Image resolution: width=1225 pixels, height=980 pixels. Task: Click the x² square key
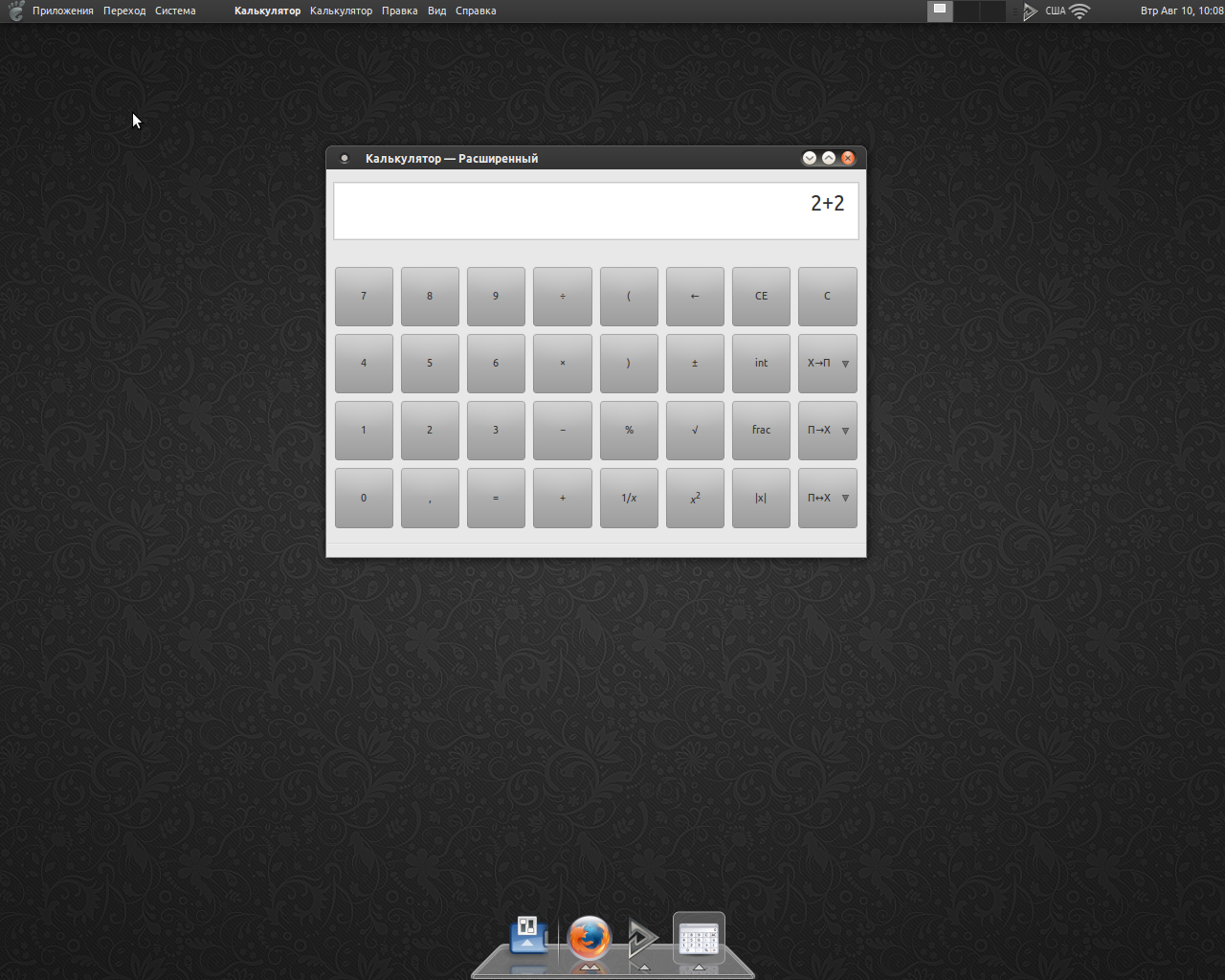tap(695, 498)
